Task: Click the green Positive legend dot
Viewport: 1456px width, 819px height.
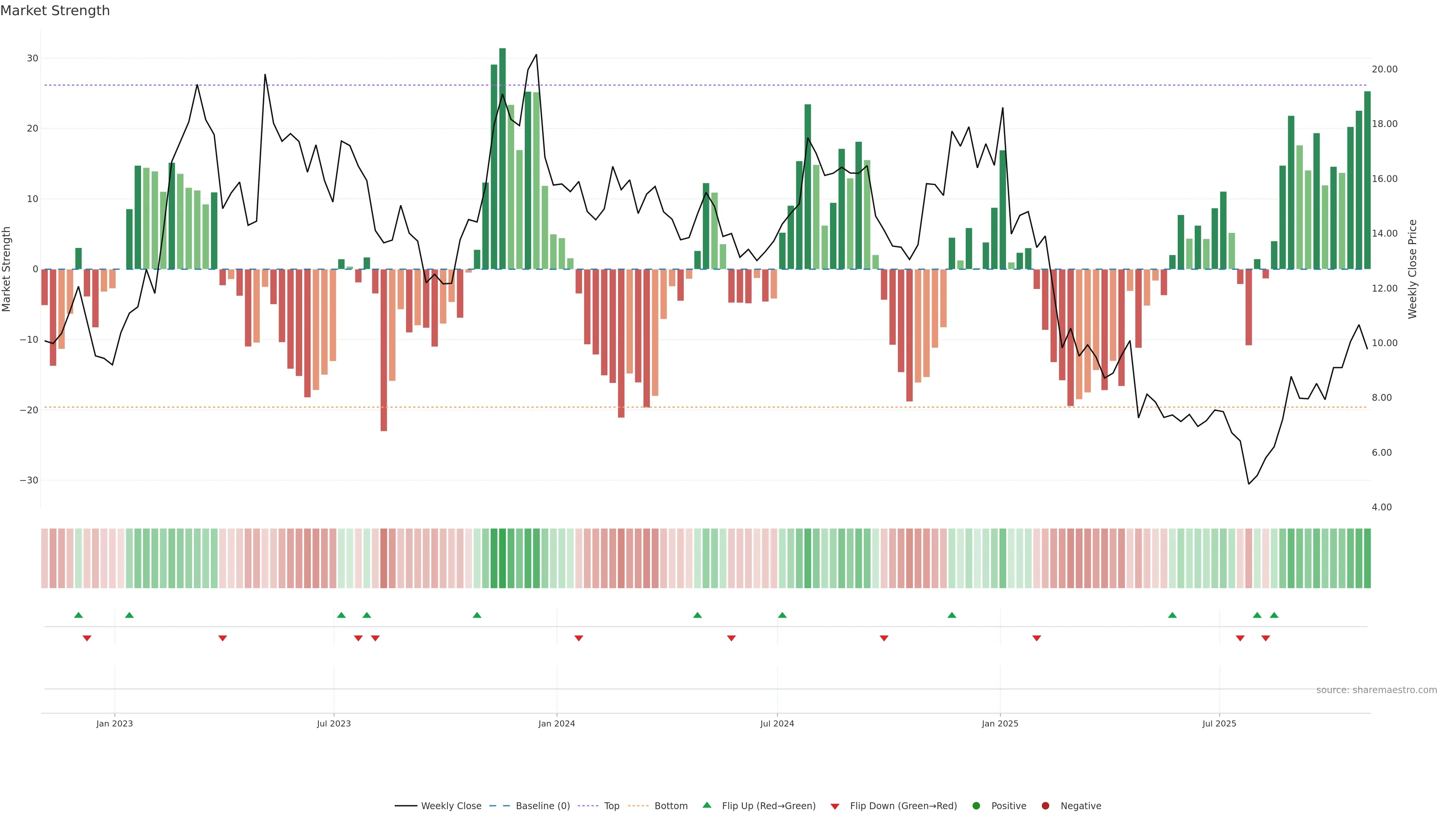Action: tap(976, 805)
